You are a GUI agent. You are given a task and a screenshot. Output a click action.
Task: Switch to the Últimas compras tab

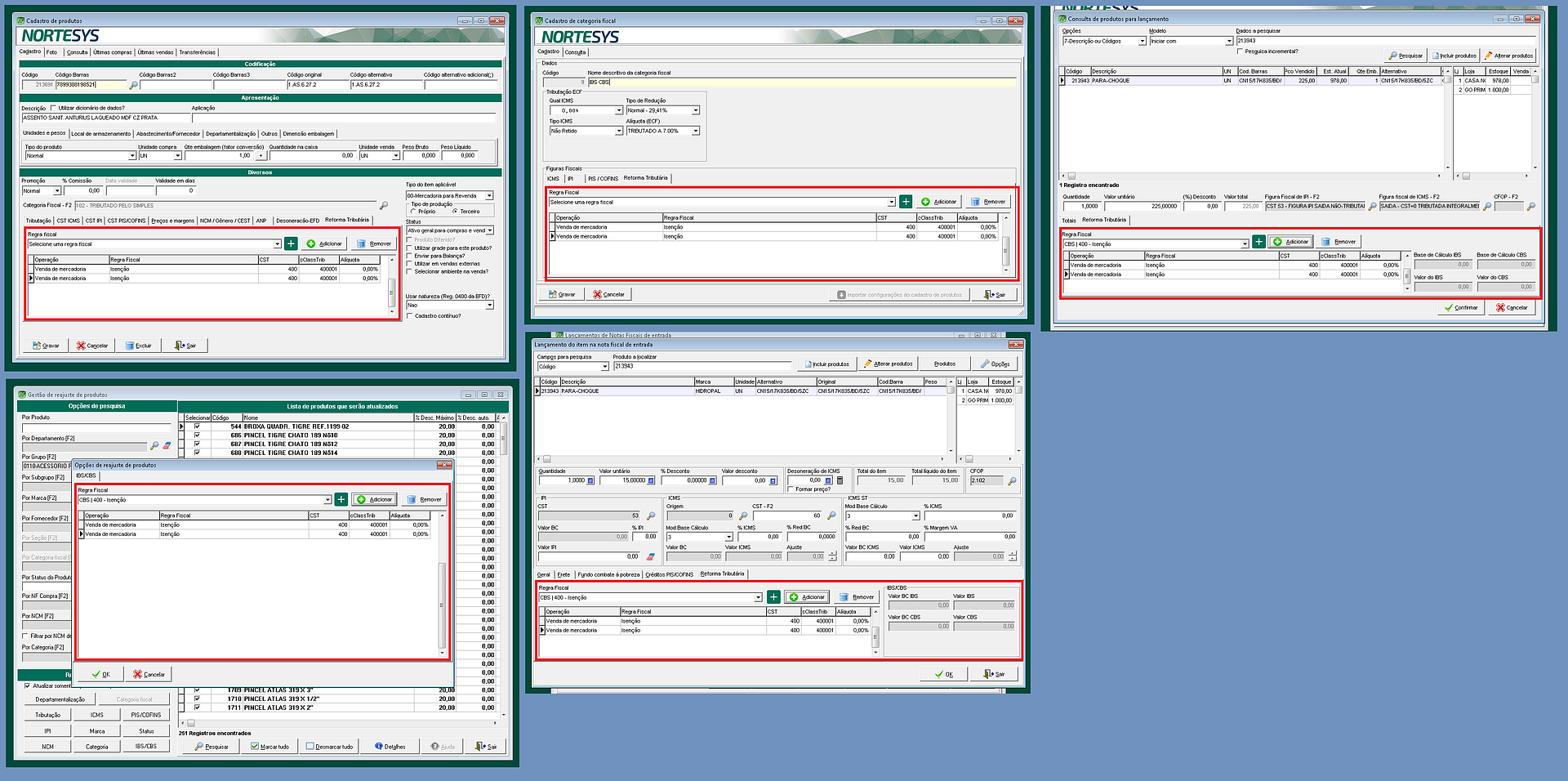click(113, 52)
